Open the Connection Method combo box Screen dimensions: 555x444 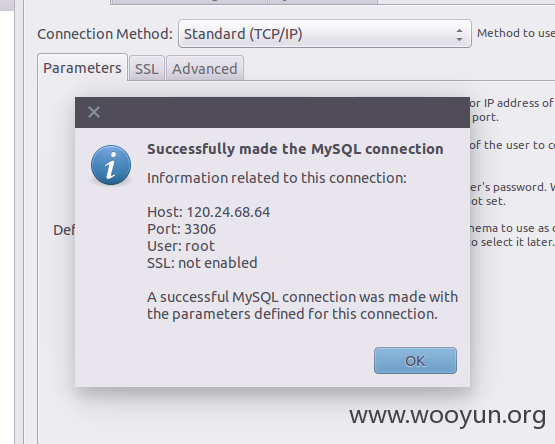tap(325, 34)
